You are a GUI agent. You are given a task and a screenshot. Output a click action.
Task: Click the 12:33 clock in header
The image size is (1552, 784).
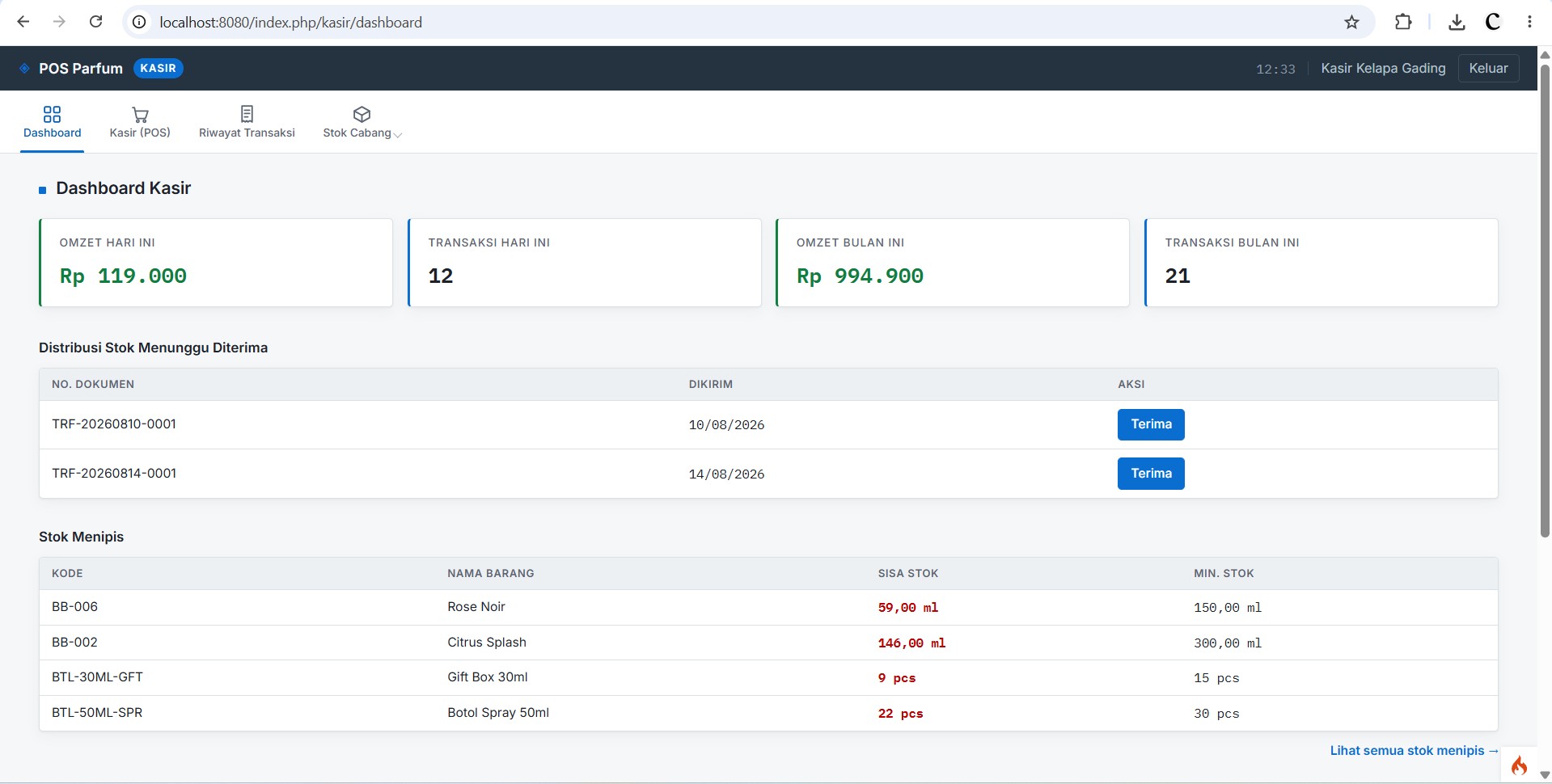(1275, 69)
